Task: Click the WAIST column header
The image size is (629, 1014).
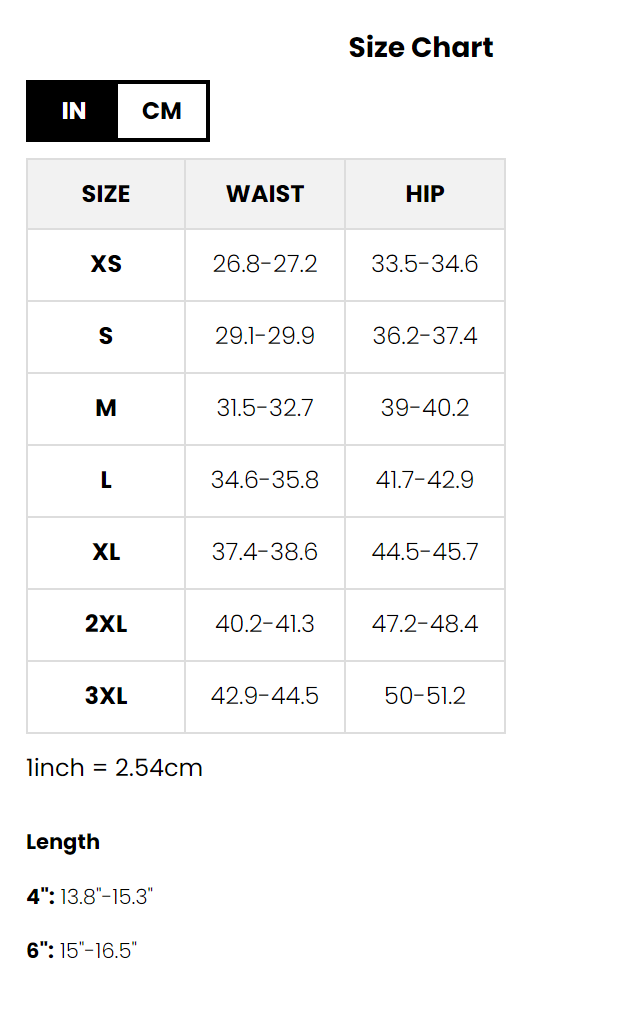Action: tap(265, 194)
